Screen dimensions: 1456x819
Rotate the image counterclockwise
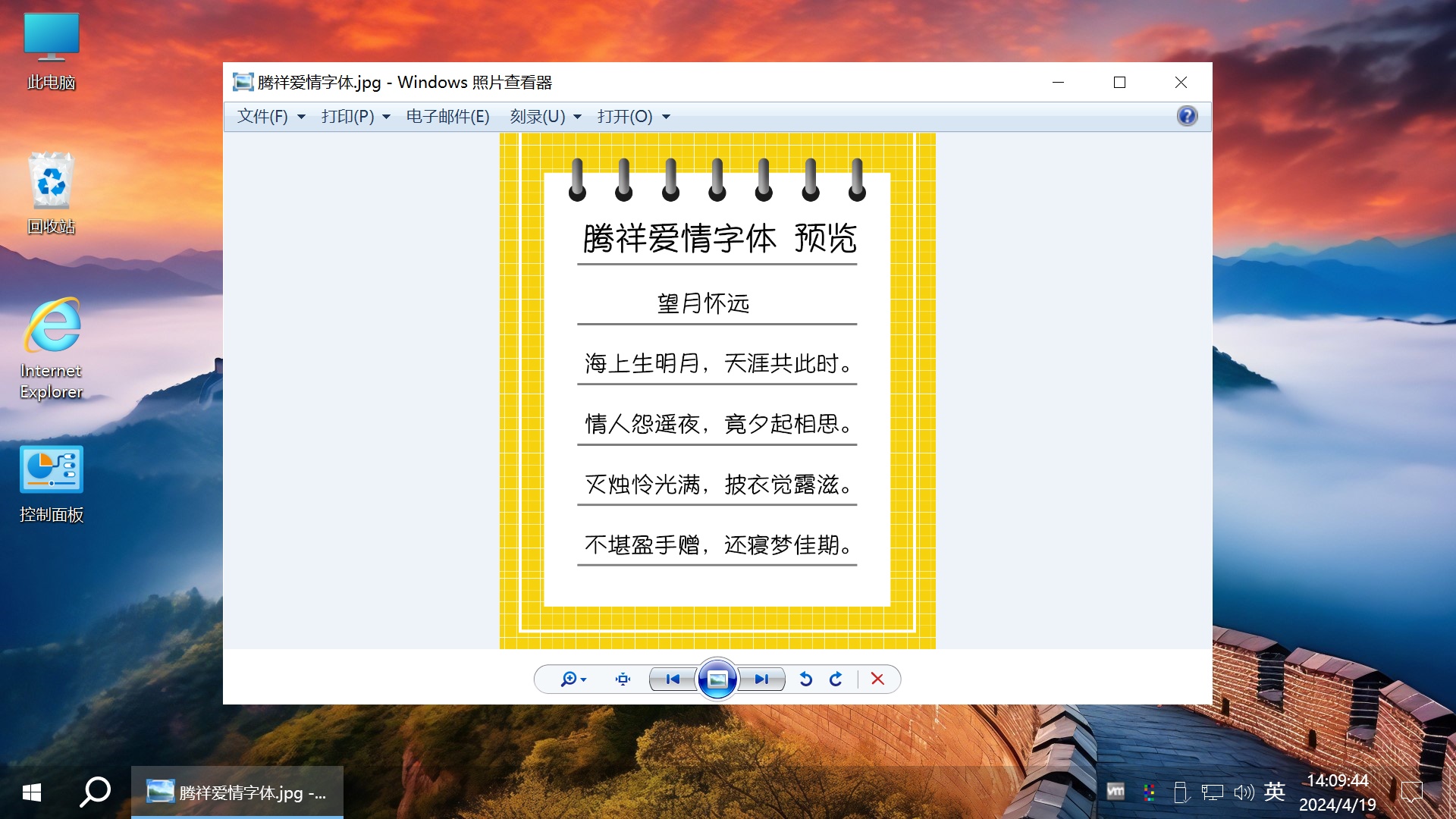[806, 679]
